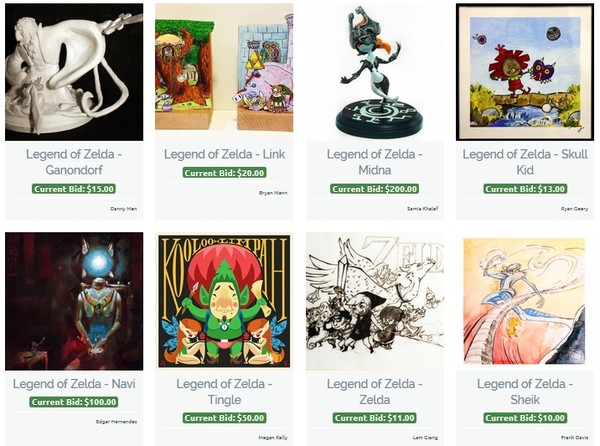Open the Legend of Zelda - Midna listing

pos(375,162)
